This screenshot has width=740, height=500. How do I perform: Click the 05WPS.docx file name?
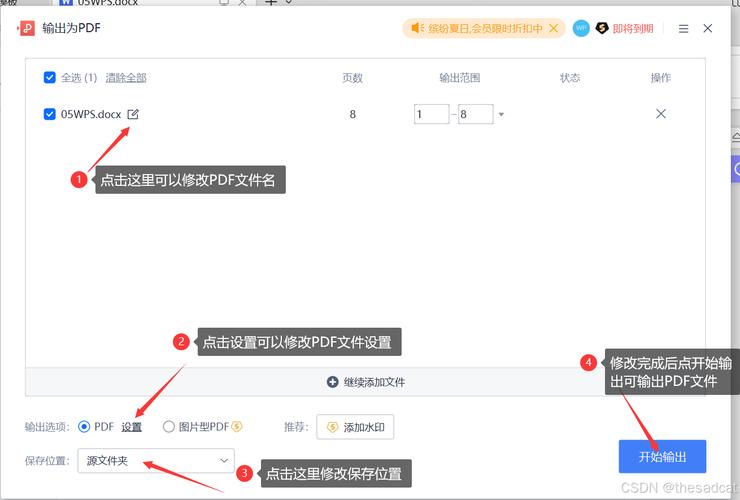pyautogui.click(x=91, y=114)
